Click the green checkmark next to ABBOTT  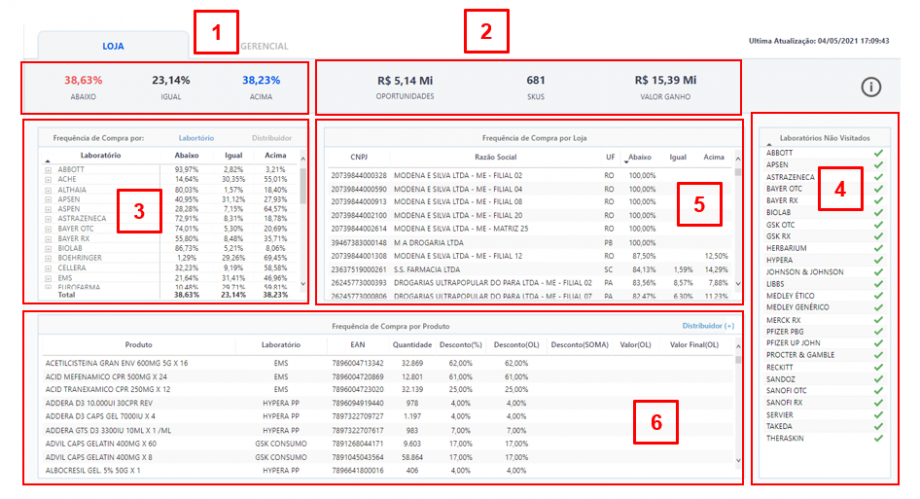click(877, 153)
